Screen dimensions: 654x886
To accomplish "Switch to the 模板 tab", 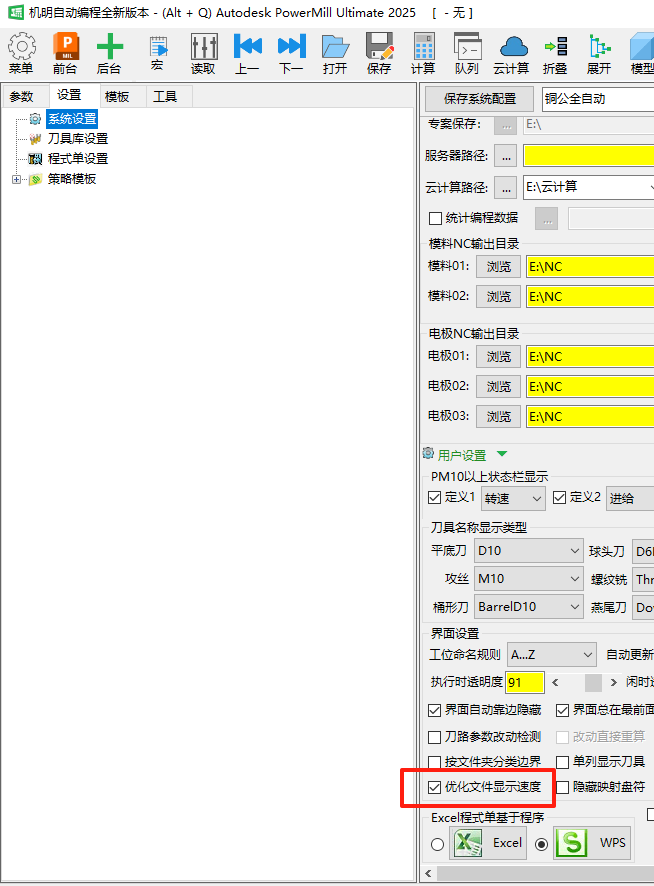I will [117, 96].
